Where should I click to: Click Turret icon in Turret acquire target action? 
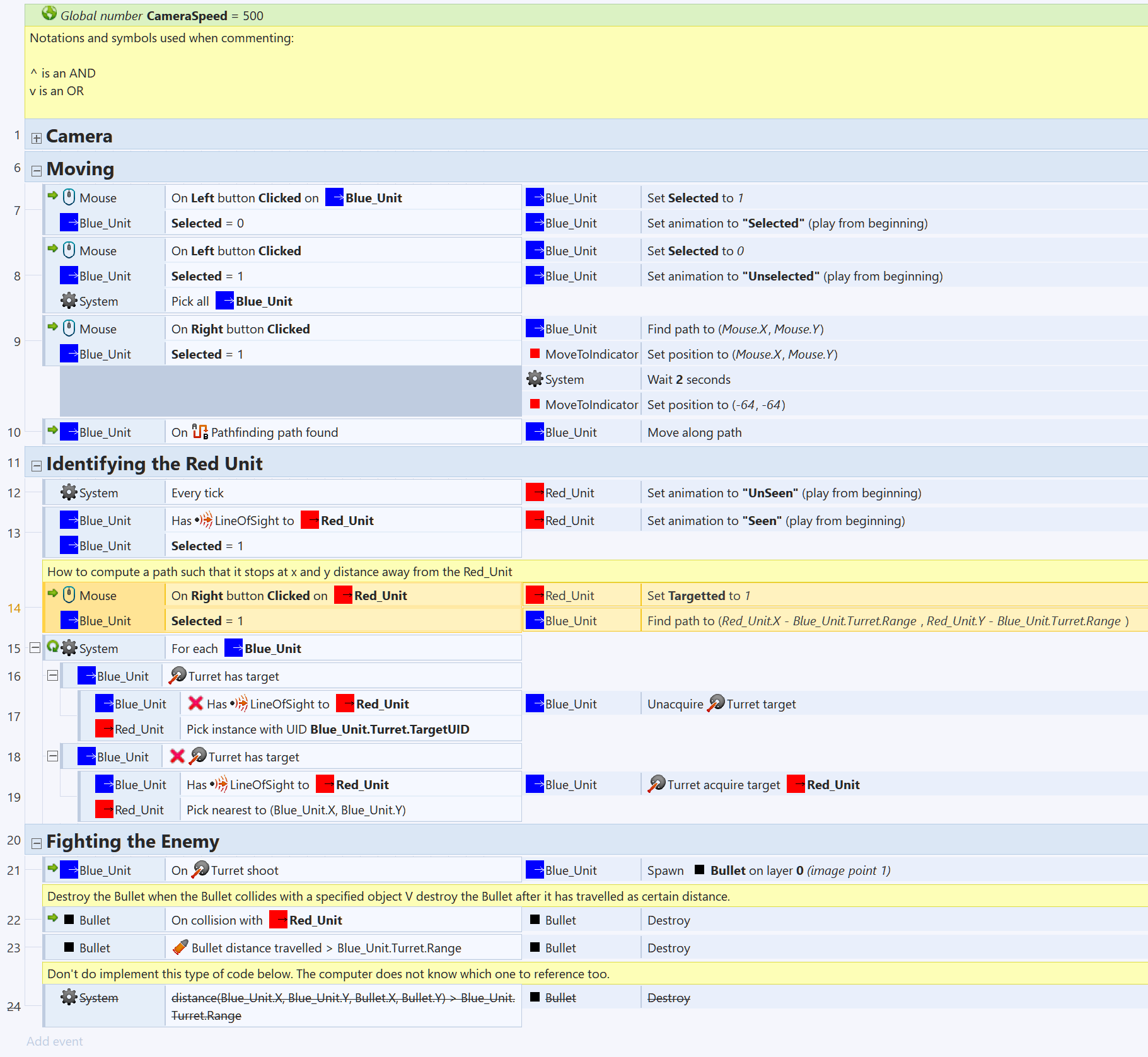657,784
